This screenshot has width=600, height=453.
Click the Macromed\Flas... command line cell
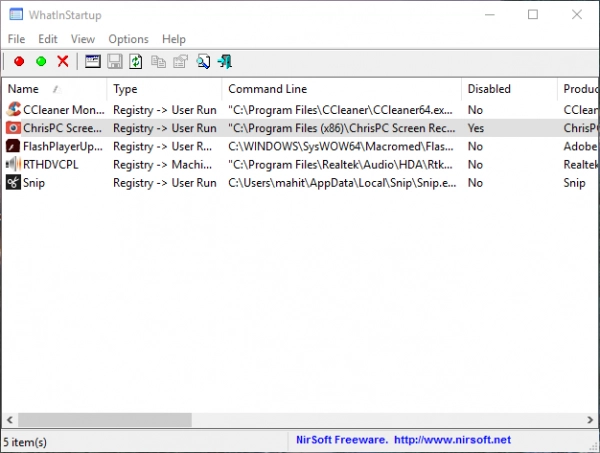click(x=341, y=147)
